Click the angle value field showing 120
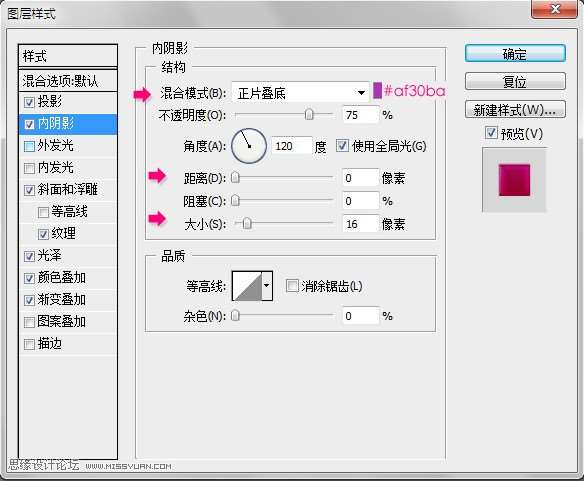The image size is (584, 481). [291, 146]
